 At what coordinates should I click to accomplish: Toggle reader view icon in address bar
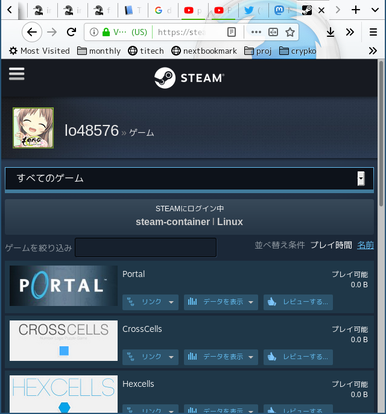pos(231,32)
